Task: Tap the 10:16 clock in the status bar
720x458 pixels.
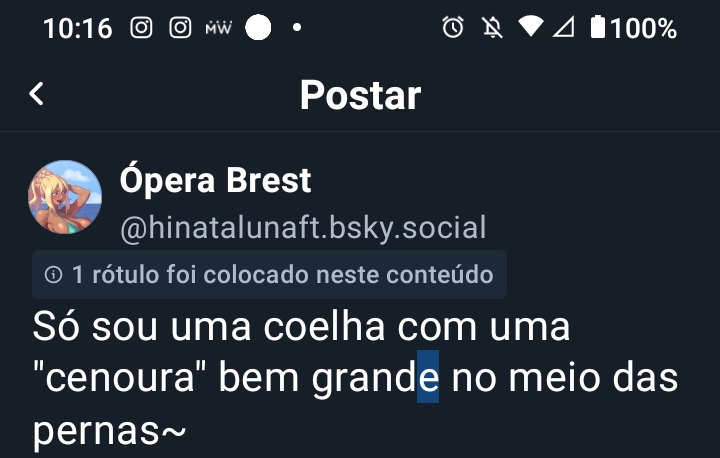Action: click(78, 28)
